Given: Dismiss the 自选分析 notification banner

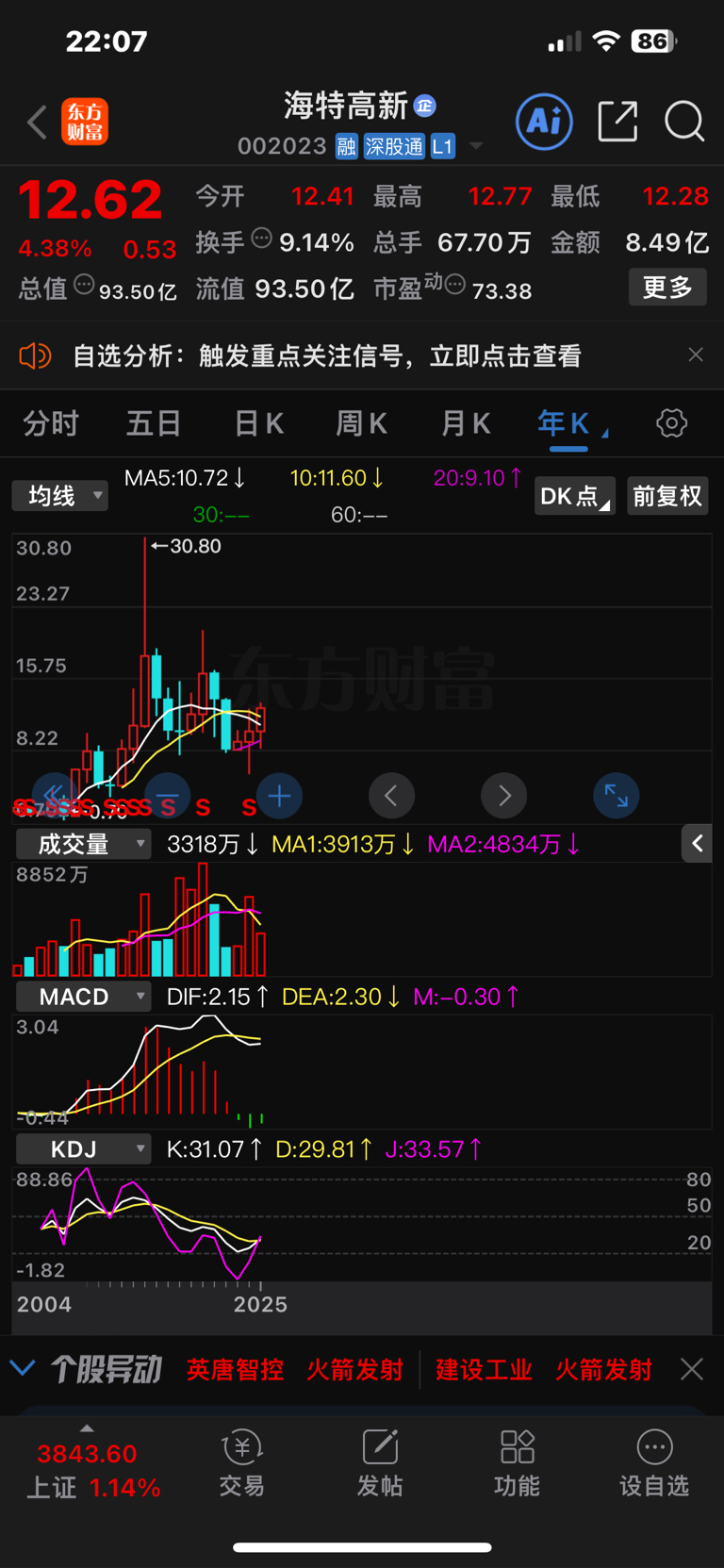Looking at the screenshot, I should (x=696, y=355).
